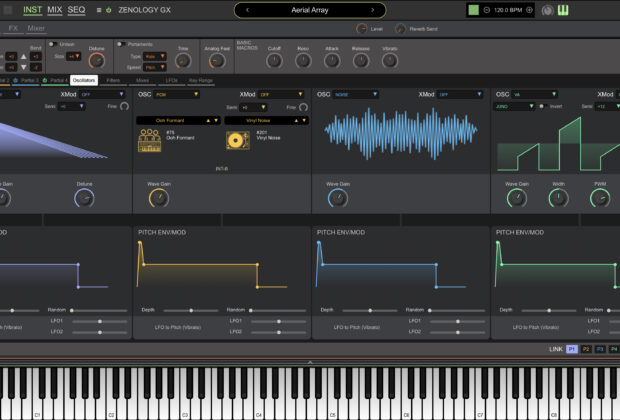Image resolution: width=620 pixels, height=420 pixels.
Task: Click the power icon beside ZENOLOGY GX
Action: coord(108,10)
